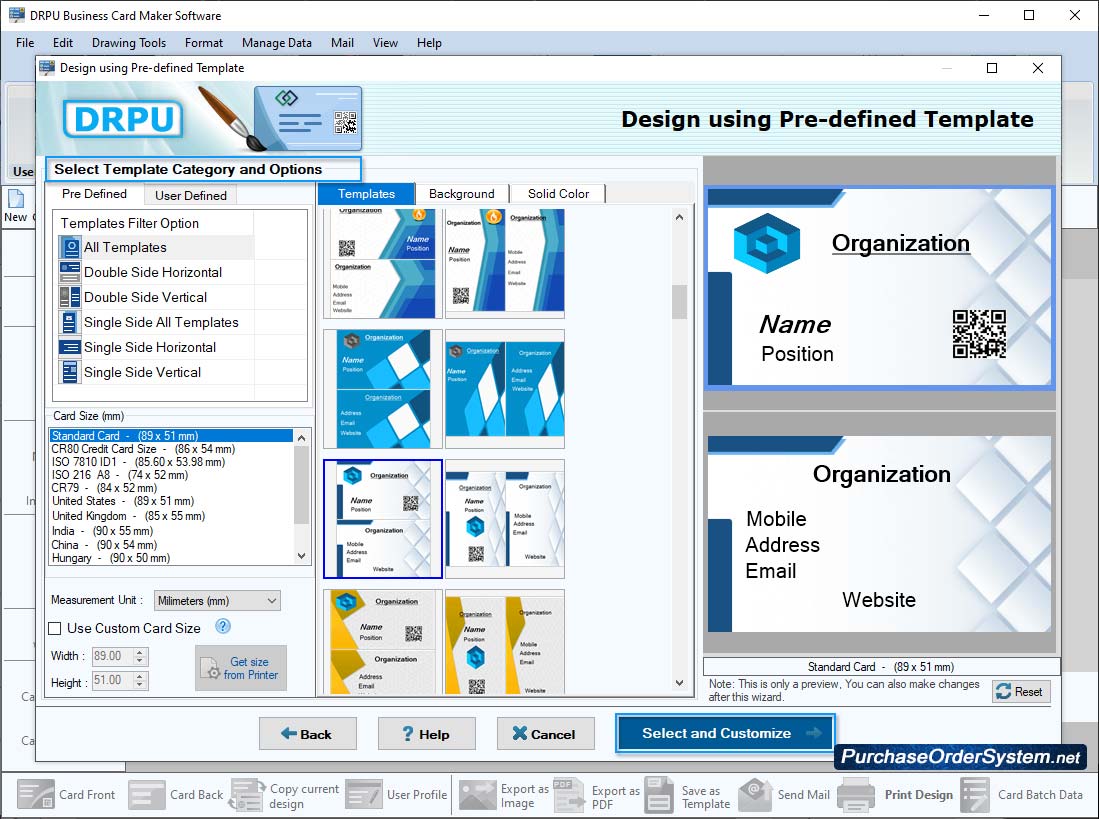Screen dimensions: 1099x819
Task: Open the Manage Data menu
Action: [277, 43]
